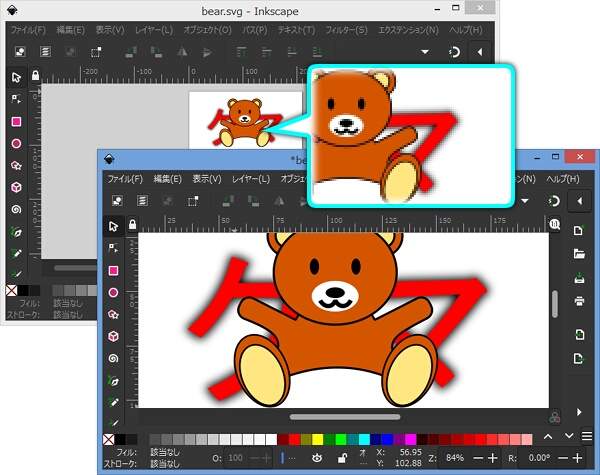Choose the Node edit tool in front window

113,248
